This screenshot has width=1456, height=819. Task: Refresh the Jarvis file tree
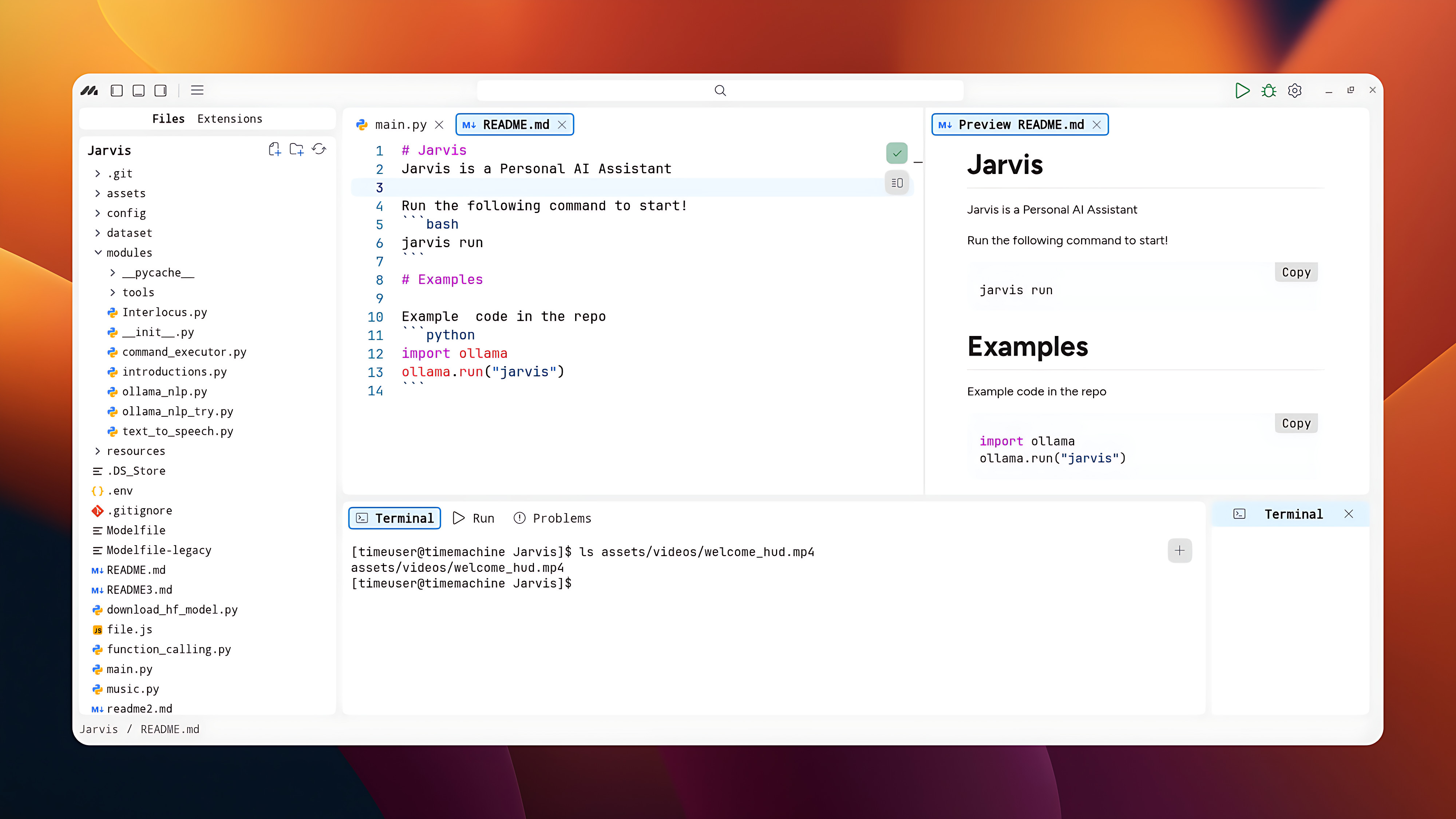click(319, 149)
